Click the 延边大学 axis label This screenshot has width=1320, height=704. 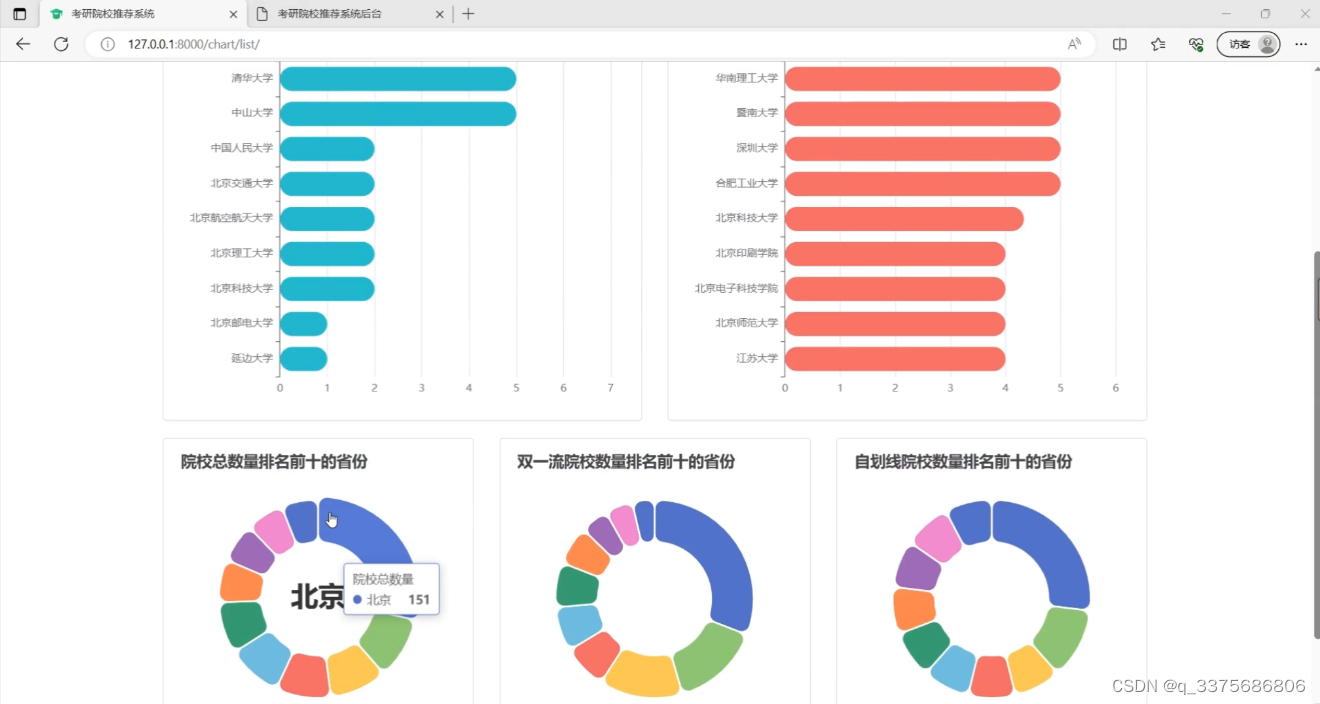tap(252, 358)
